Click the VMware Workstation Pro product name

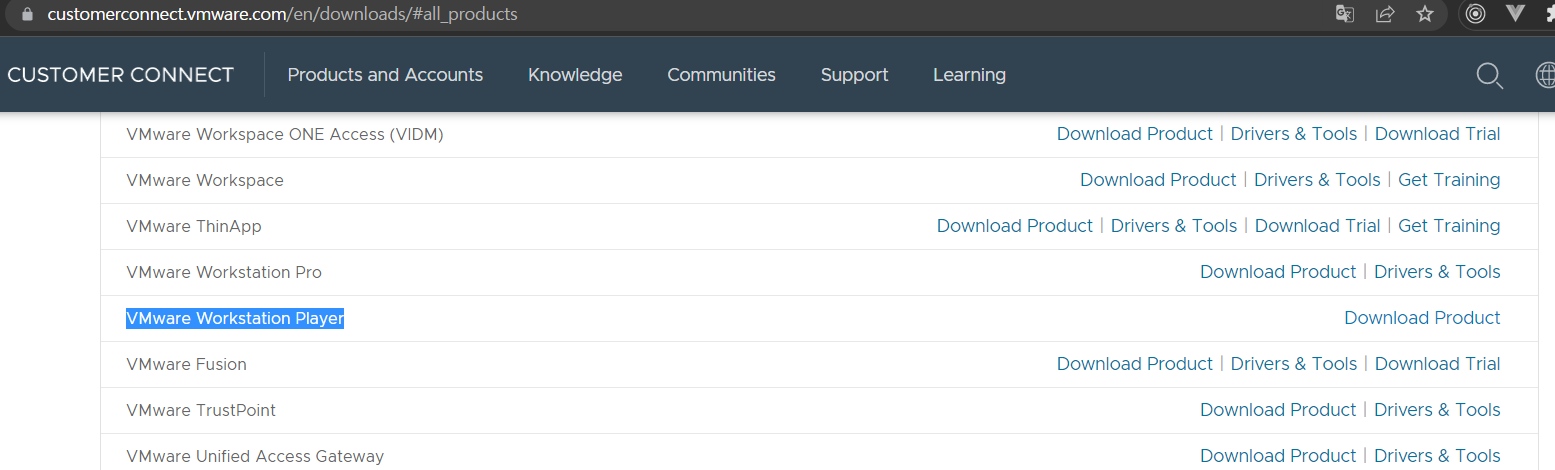(x=224, y=272)
